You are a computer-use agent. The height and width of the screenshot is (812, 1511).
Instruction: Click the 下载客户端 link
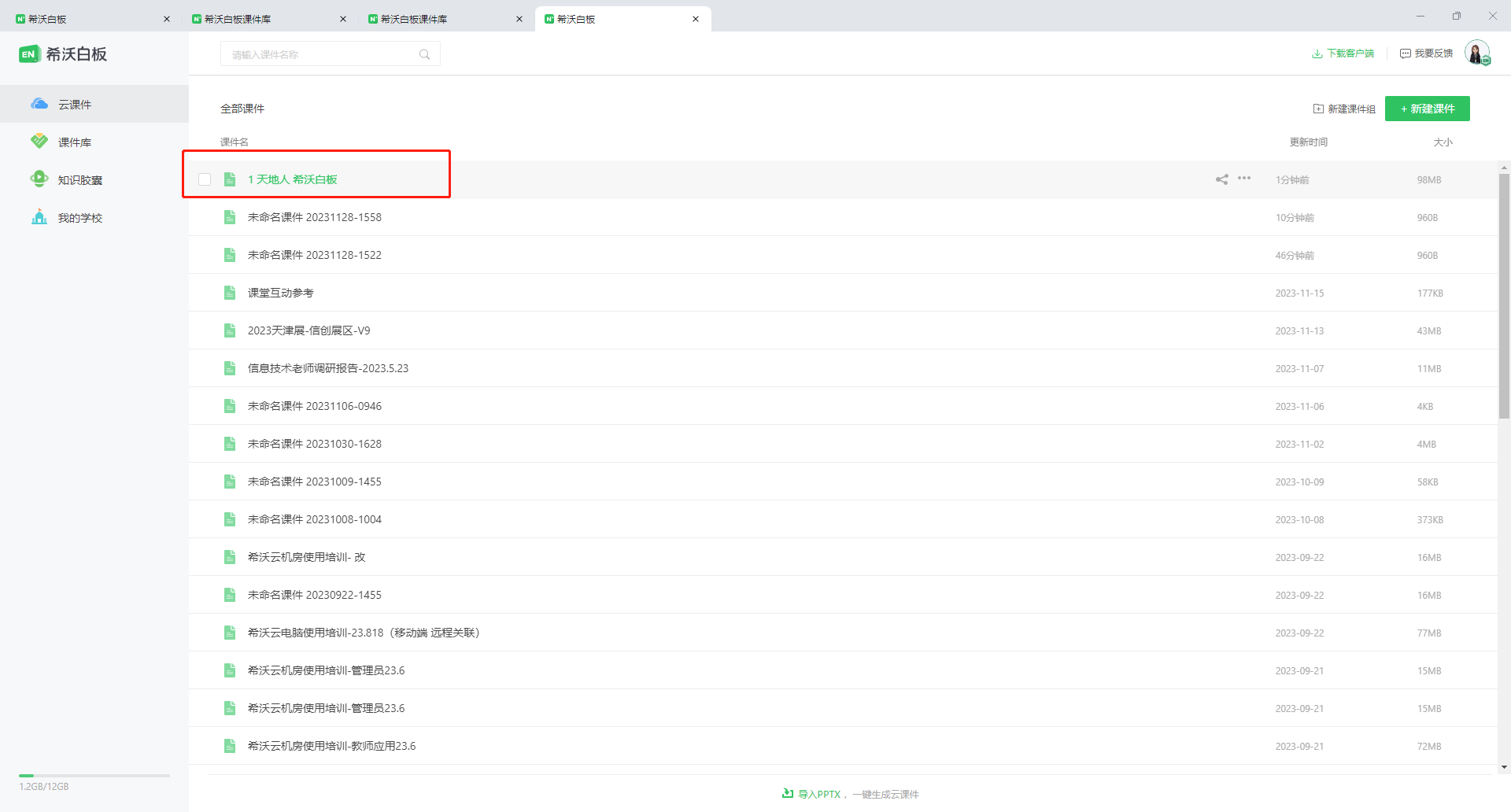[1343, 54]
